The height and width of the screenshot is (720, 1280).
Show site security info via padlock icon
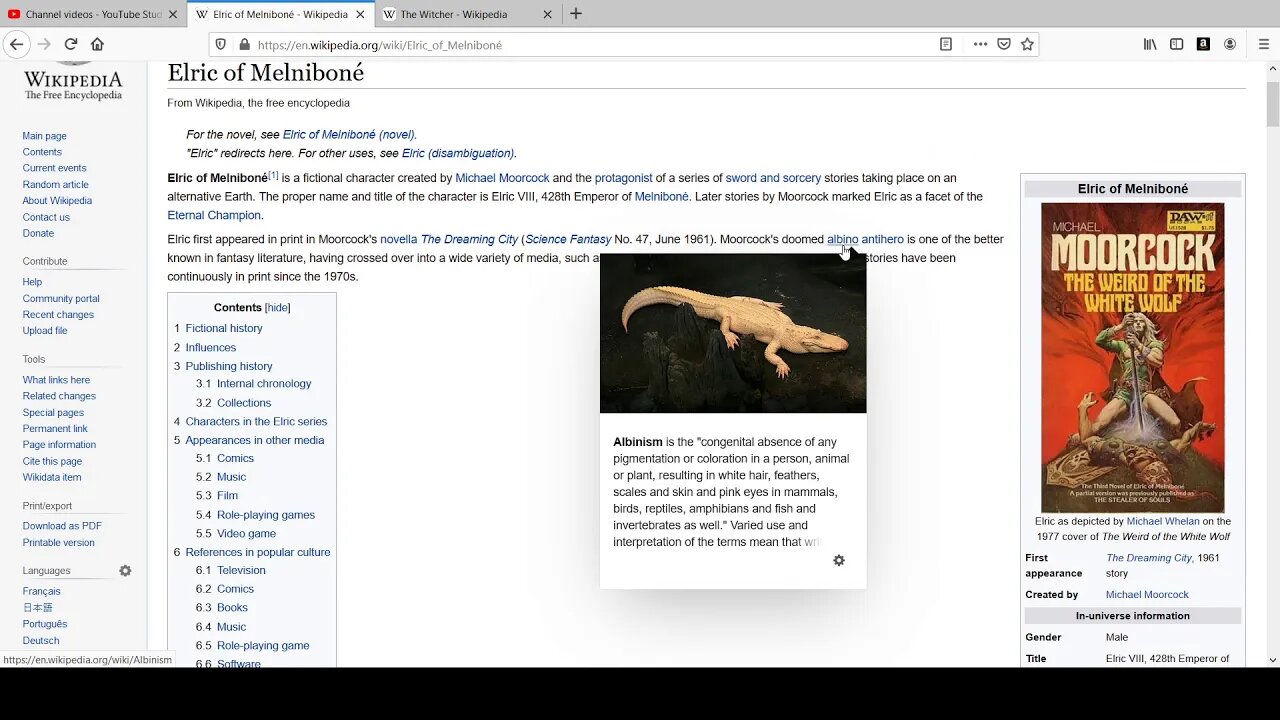243,44
